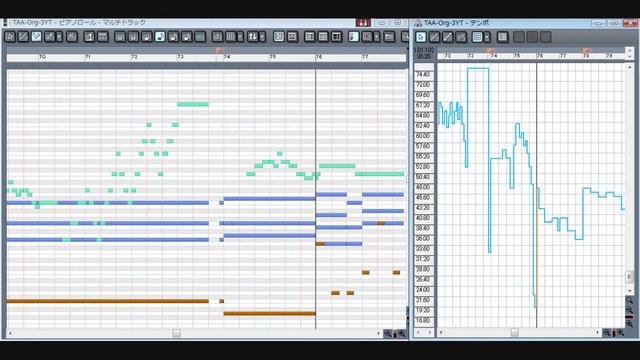Screen dimensions: 640x360
Task: Open the grid dropdown arrow in Tempo window
Action: [x=487, y=37]
